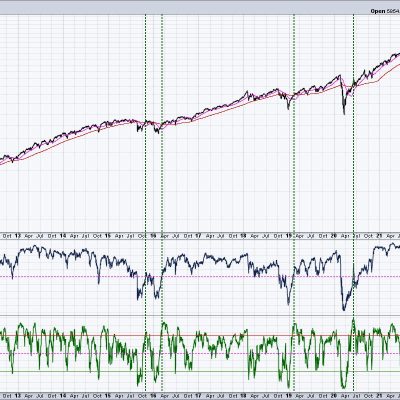Click the late 2018 price dip low
400x400 pixels.
[288, 108]
